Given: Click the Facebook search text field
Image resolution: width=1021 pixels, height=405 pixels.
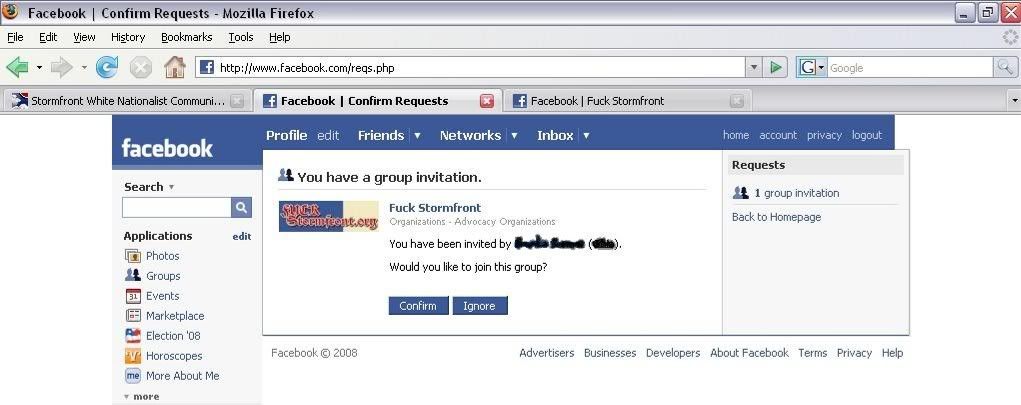Looking at the screenshot, I should (177, 208).
